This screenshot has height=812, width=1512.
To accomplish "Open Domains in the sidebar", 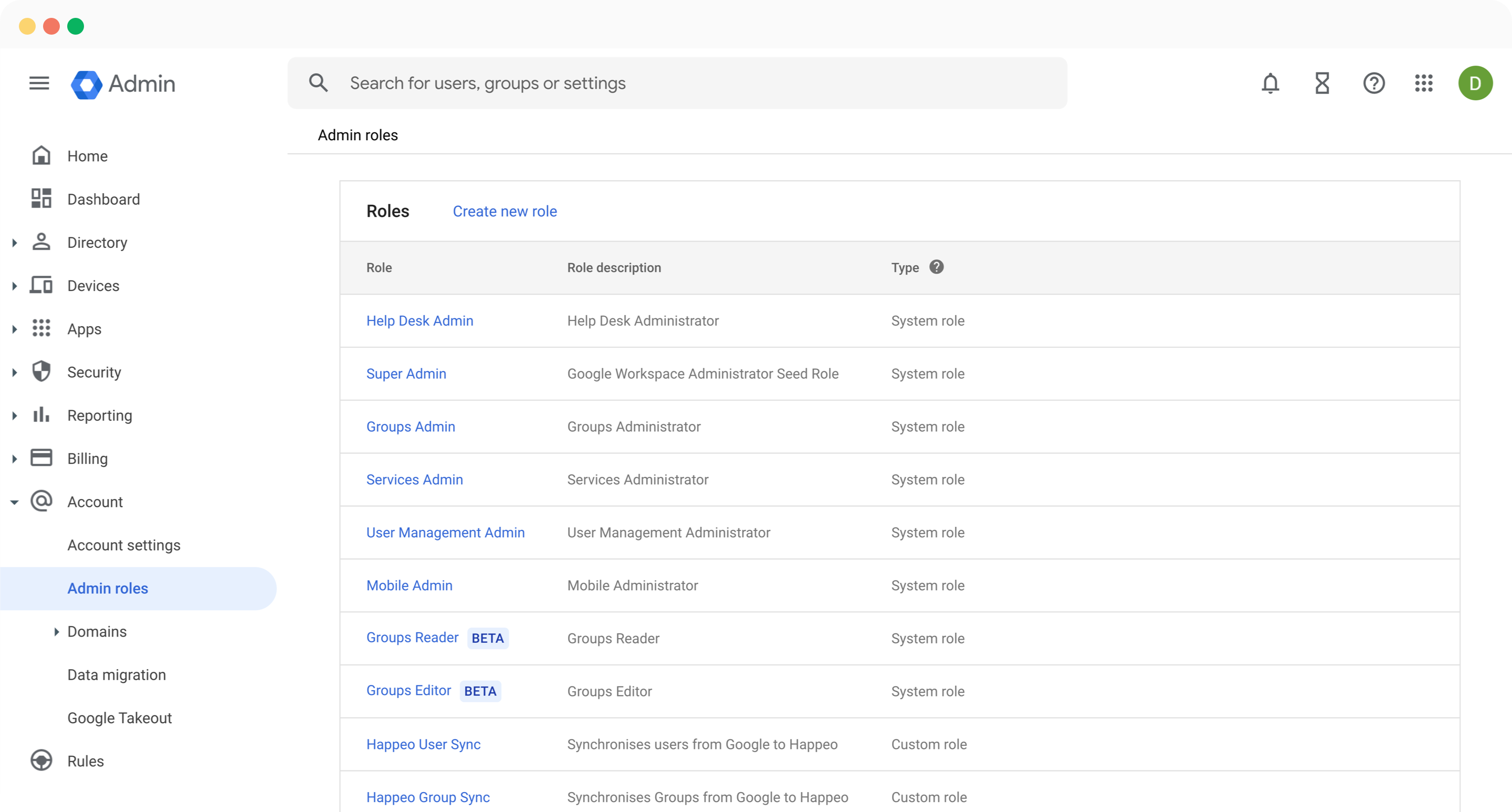I will coord(97,632).
